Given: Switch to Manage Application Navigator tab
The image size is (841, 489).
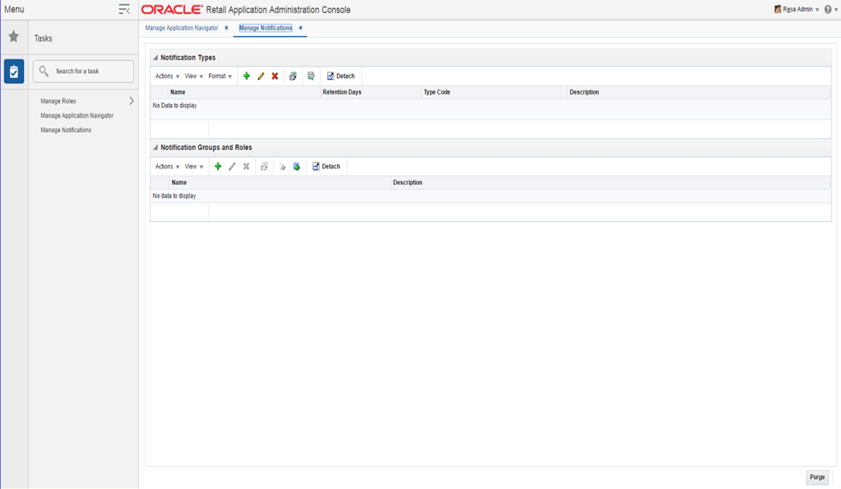Looking at the screenshot, I should coord(181,28).
